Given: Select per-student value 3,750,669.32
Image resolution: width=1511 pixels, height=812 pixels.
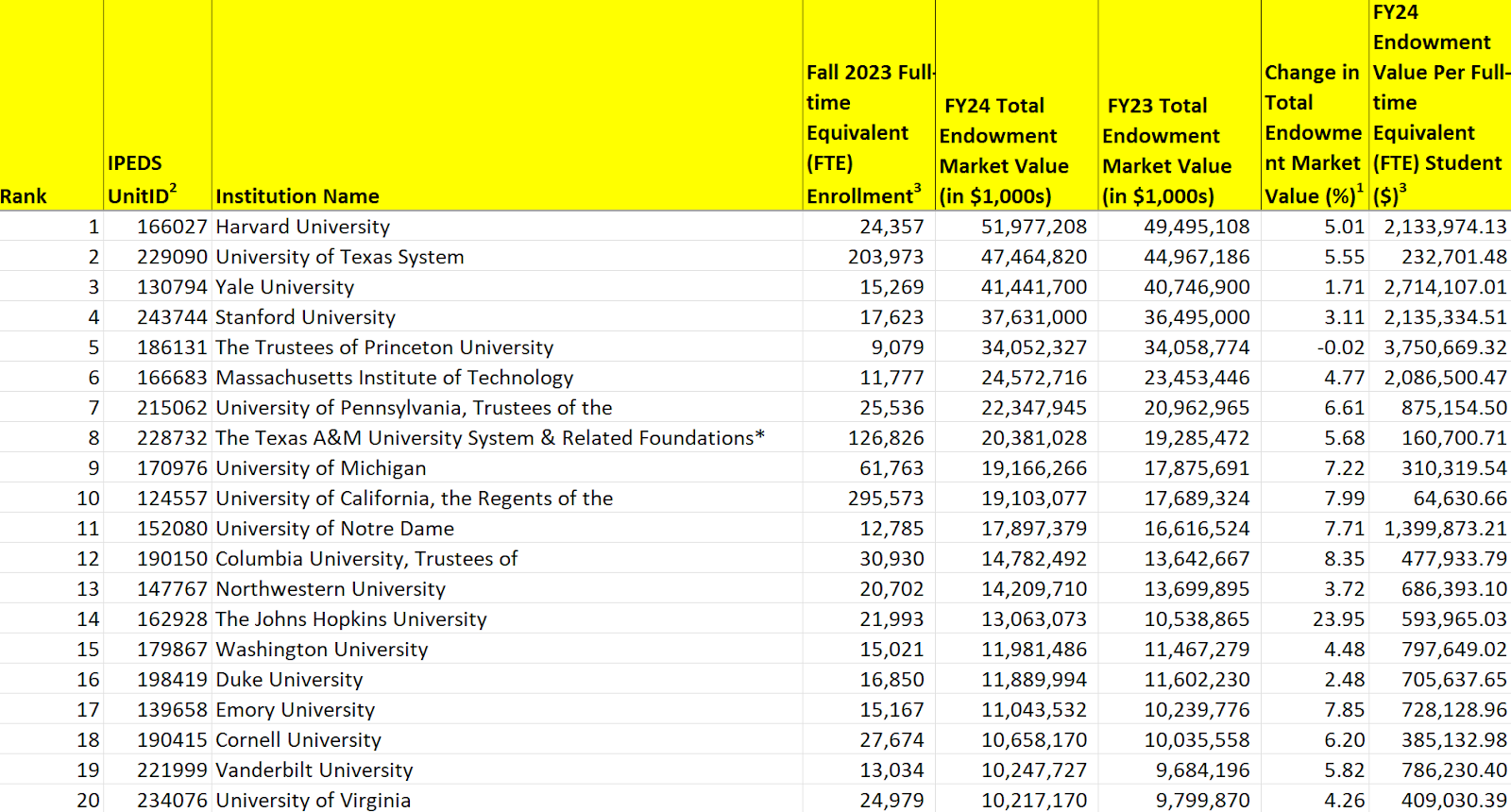Looking at the screenshot, I should tap(1440, 347).
